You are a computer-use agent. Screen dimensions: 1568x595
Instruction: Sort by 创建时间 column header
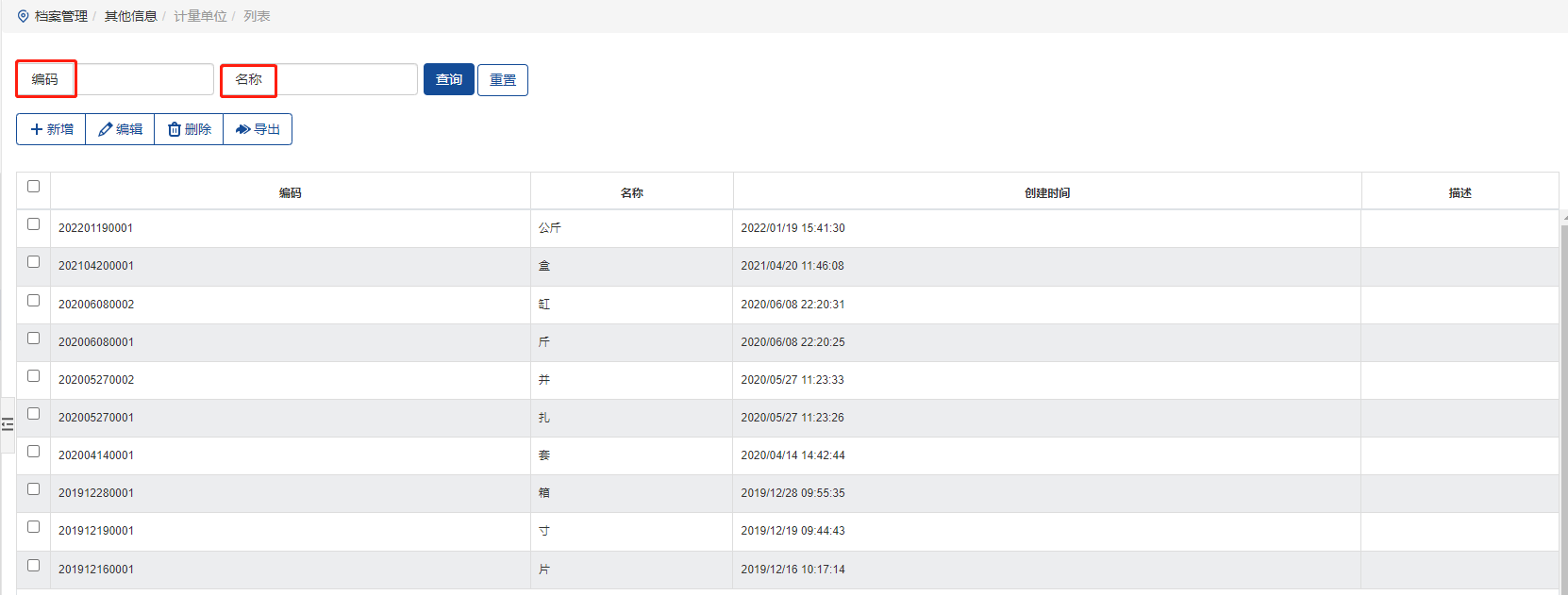(1047, 192)
